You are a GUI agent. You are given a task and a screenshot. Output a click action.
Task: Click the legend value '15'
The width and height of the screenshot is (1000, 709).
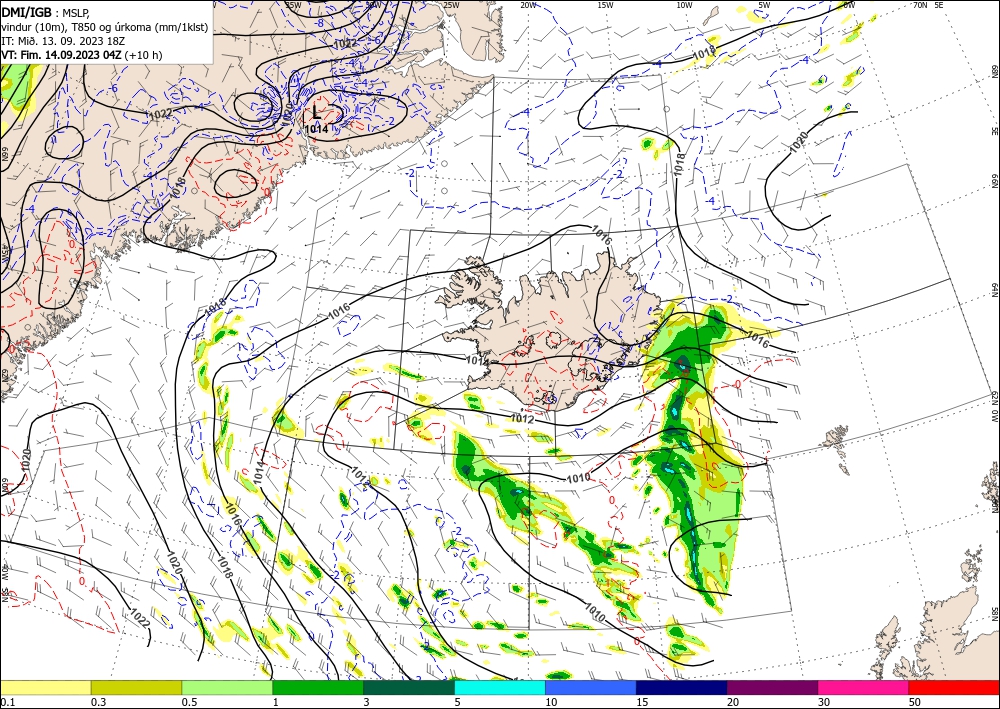pos(642,703)
